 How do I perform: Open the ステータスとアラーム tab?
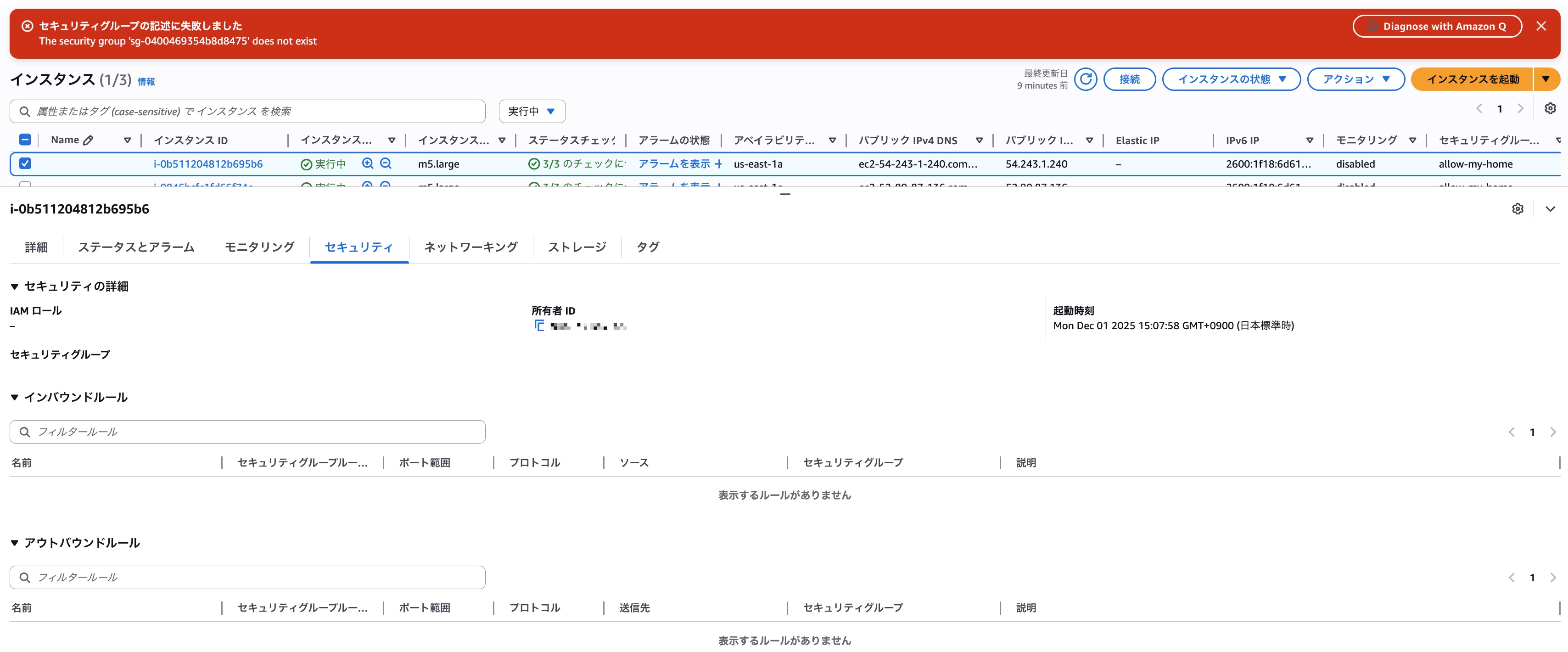click(135, 247)
